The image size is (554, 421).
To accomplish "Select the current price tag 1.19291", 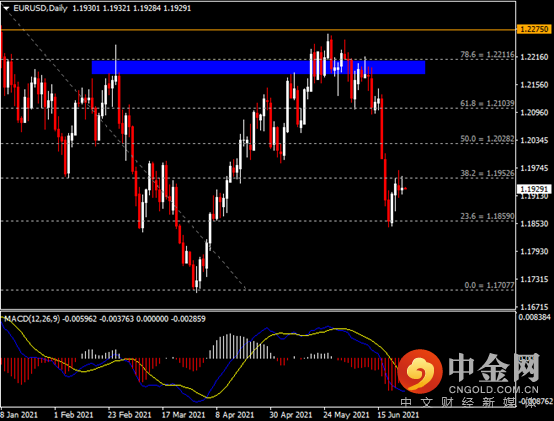I will pos(534,189).
